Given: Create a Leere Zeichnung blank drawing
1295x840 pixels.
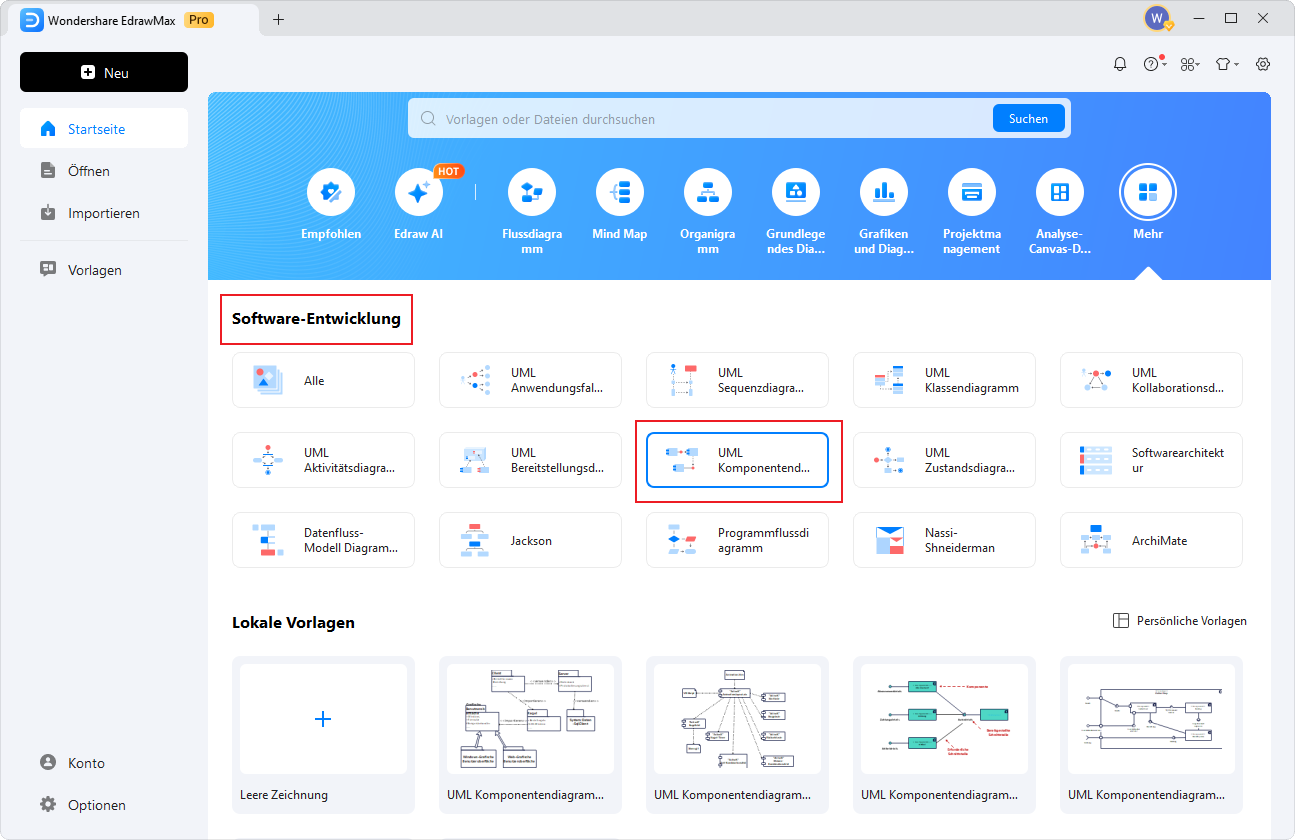Looking at the screenshot, I should (323, 719).
